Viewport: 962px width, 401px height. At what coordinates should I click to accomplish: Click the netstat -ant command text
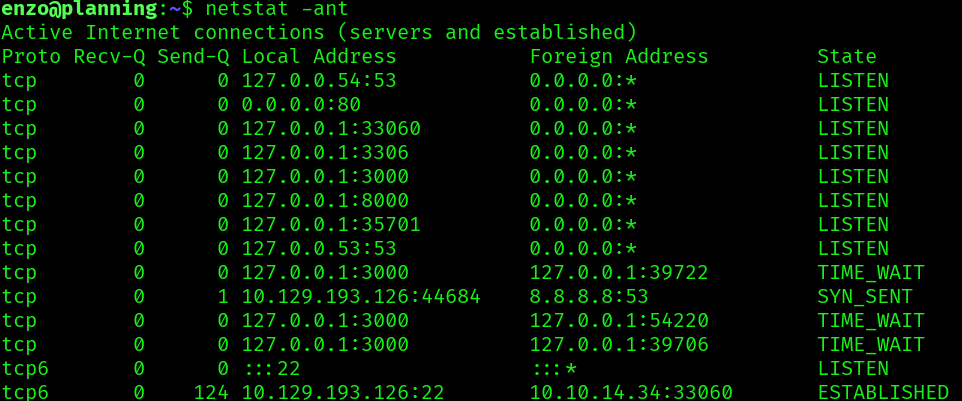(x=276, y=9)
